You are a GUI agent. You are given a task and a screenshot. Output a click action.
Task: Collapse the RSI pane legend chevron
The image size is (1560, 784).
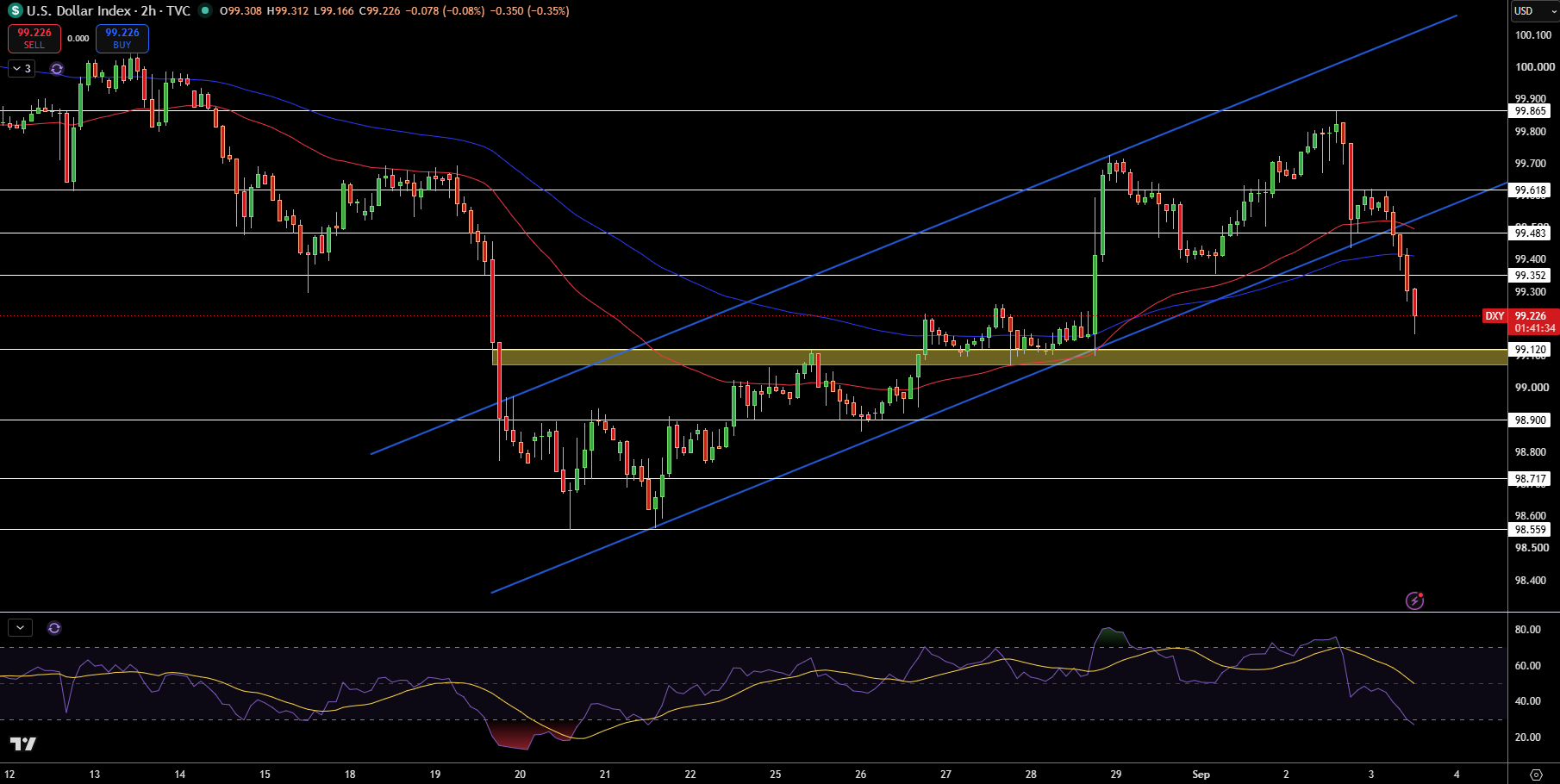[x=20, y=628]
